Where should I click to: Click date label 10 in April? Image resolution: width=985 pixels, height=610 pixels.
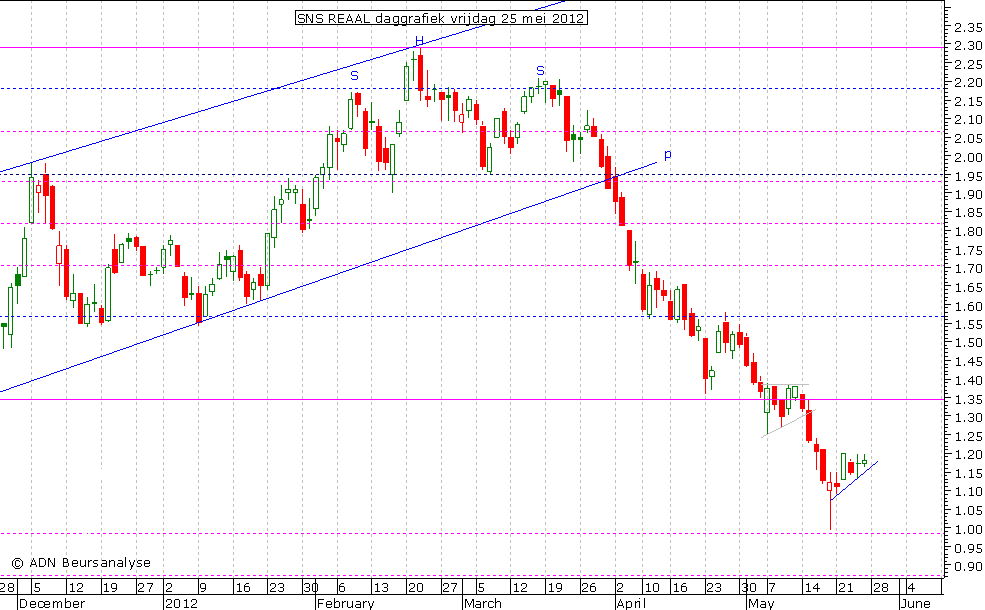652,588
